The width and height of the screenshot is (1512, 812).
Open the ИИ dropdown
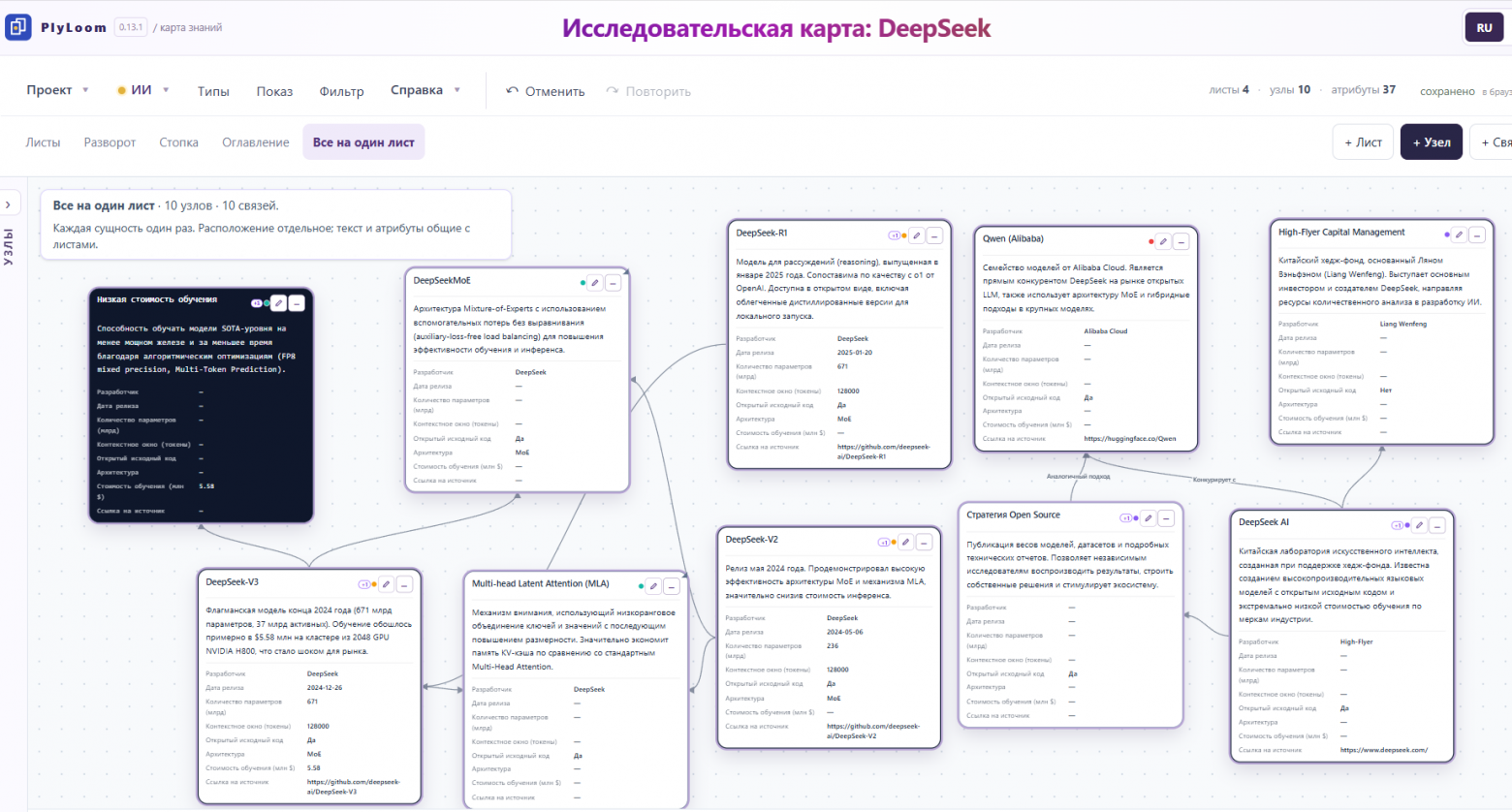(143, 90)
